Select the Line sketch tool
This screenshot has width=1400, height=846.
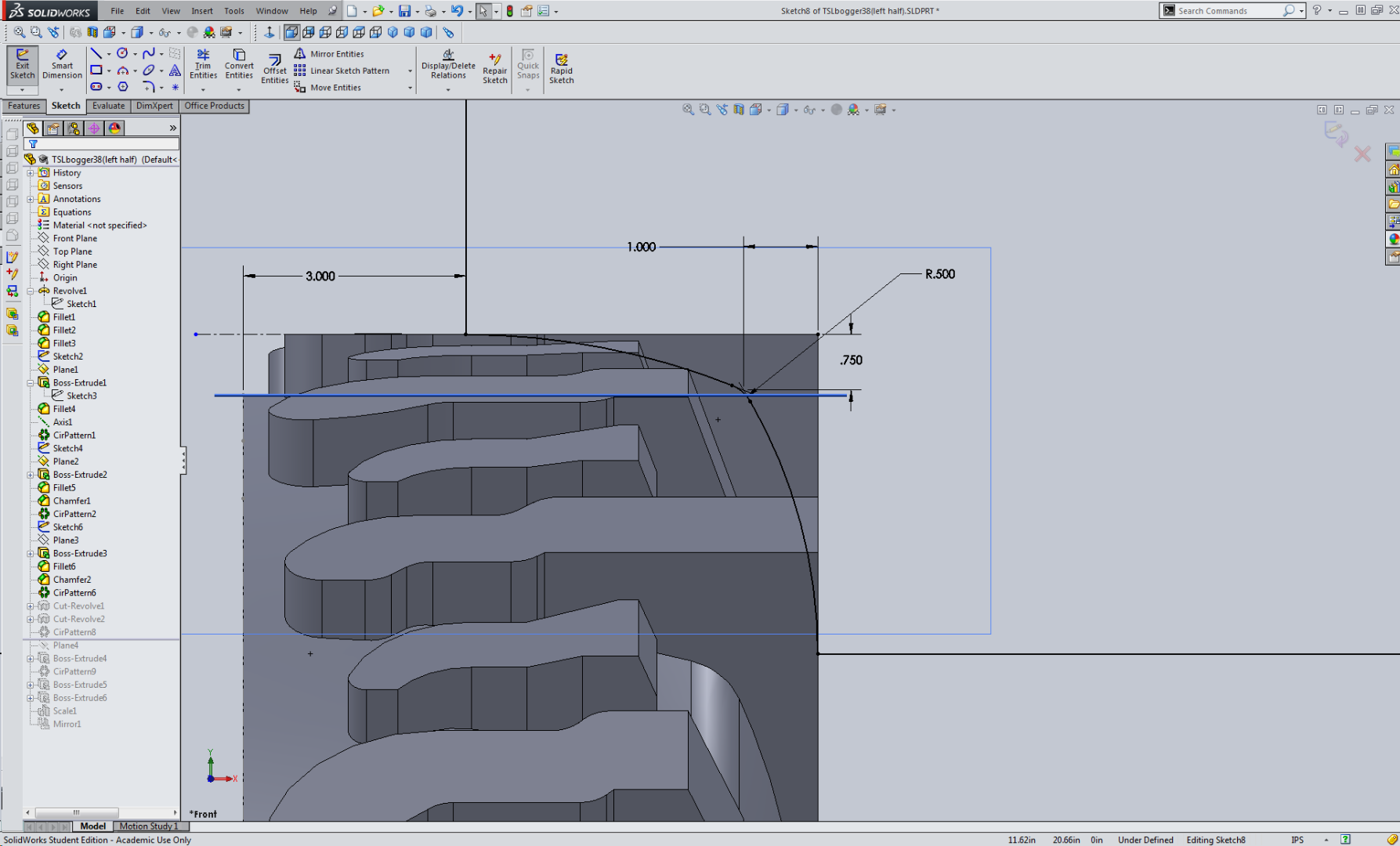pyautogui.click(x=96, y=52)
